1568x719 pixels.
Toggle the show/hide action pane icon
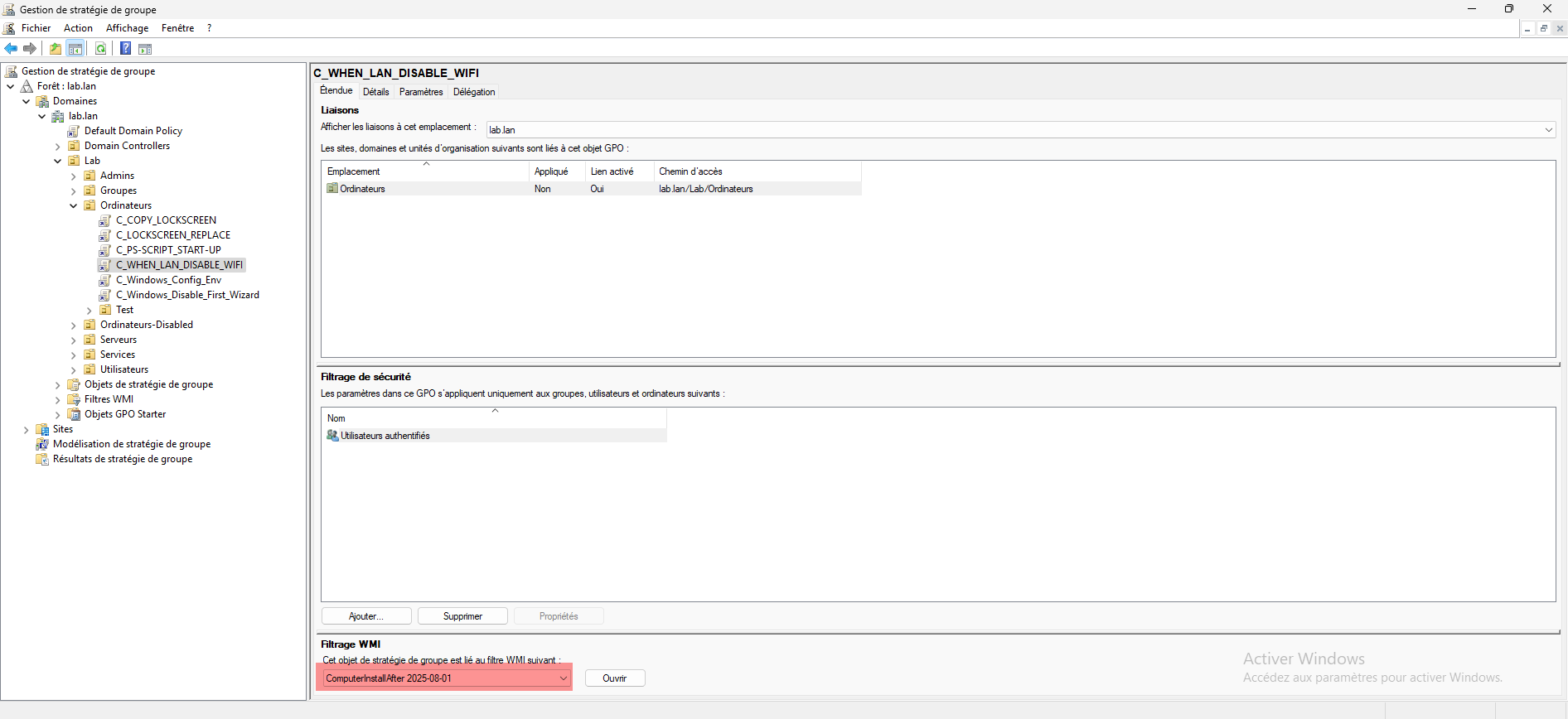pyautogui.click(x=145, y=49)
